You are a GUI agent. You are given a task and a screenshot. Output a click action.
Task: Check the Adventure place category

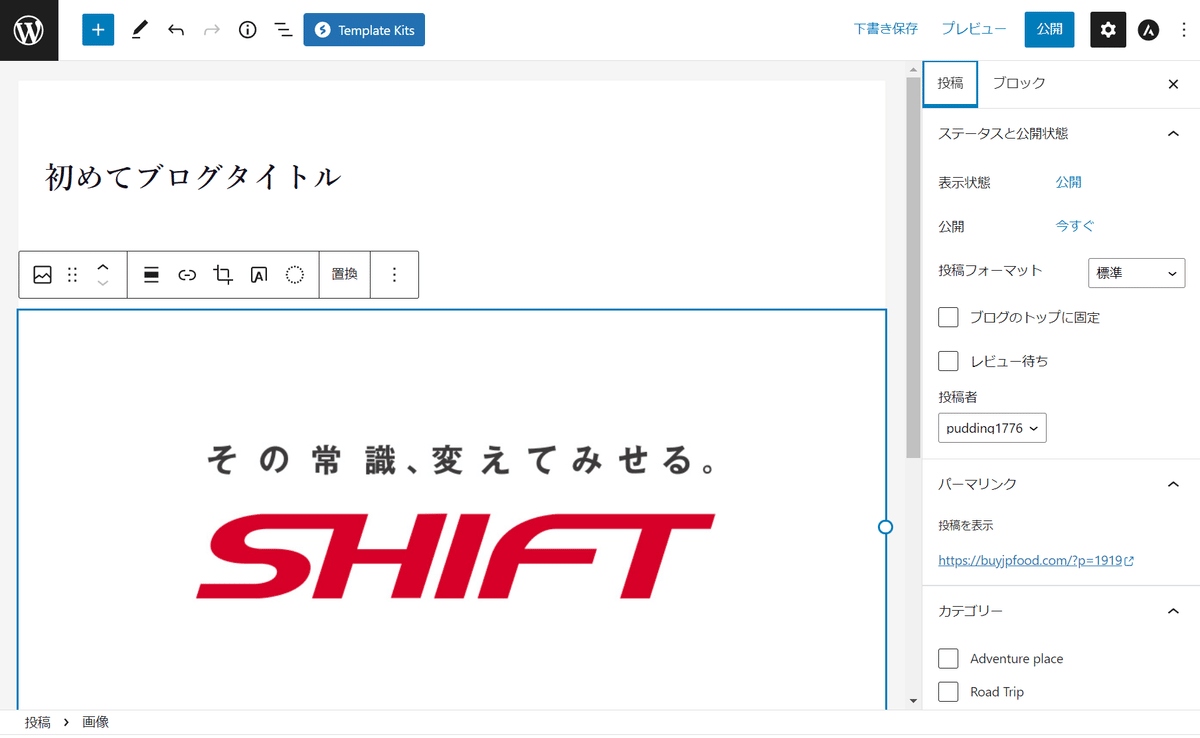point(948,658)
